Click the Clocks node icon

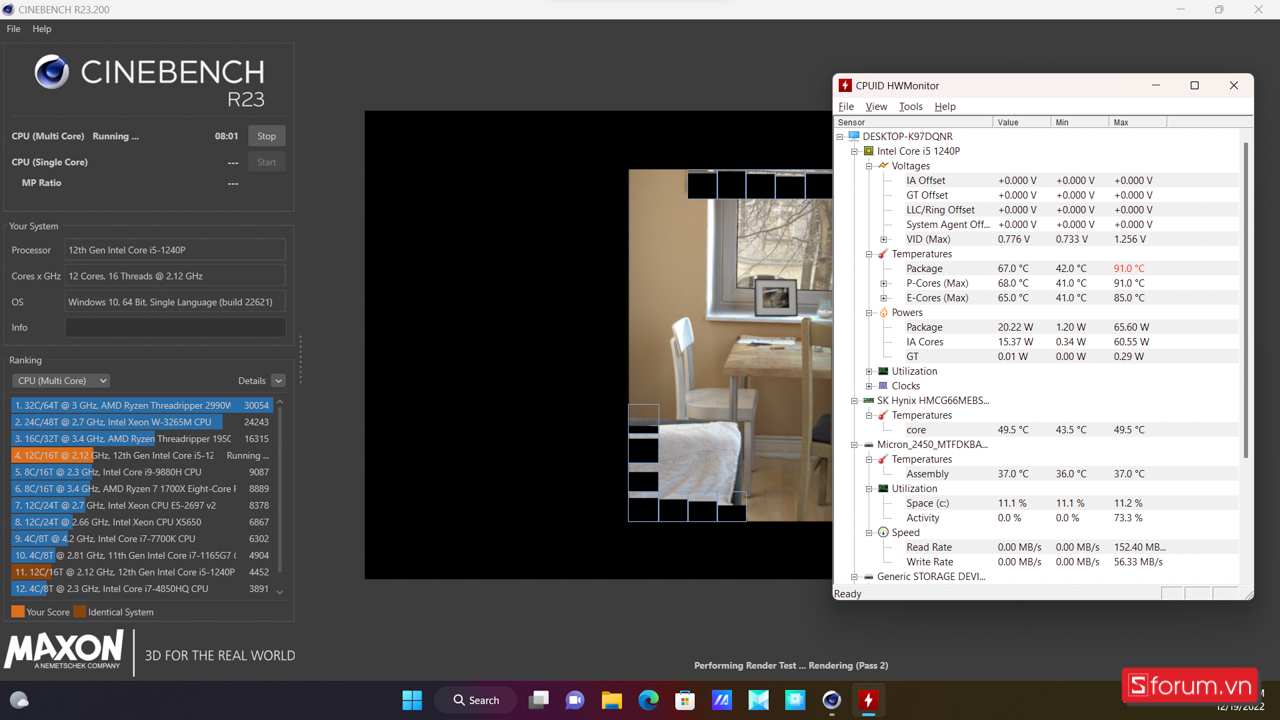click(x=883, y=386)
